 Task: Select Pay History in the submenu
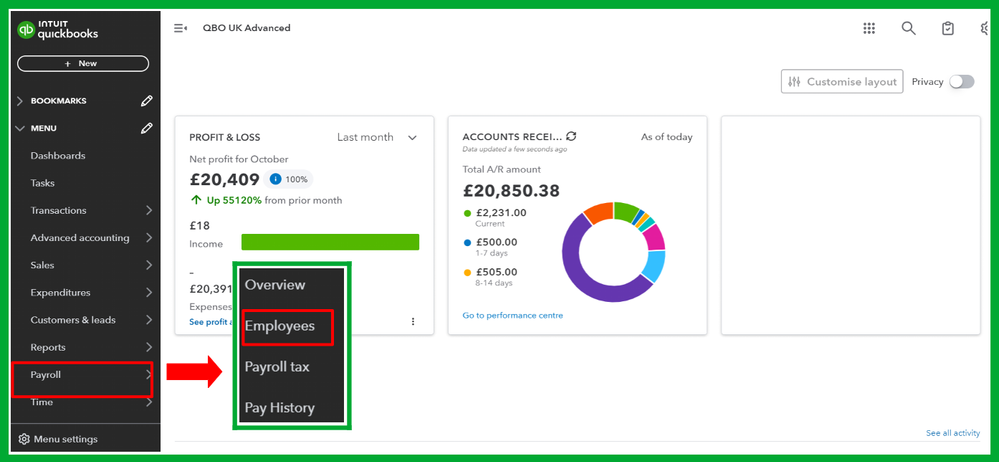pyautogui.click(x=280, y=408)
